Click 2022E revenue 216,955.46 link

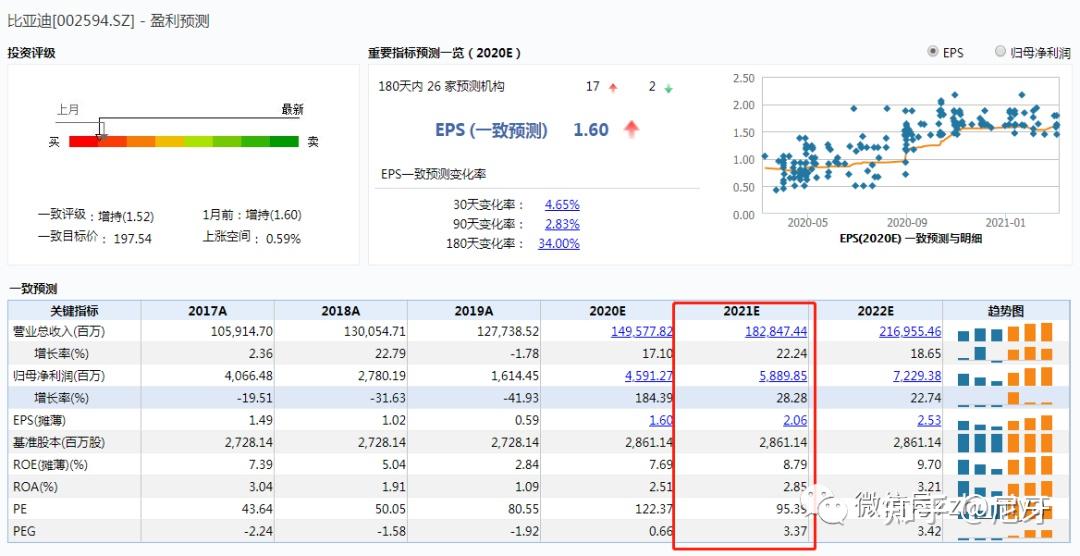[910, 331]
